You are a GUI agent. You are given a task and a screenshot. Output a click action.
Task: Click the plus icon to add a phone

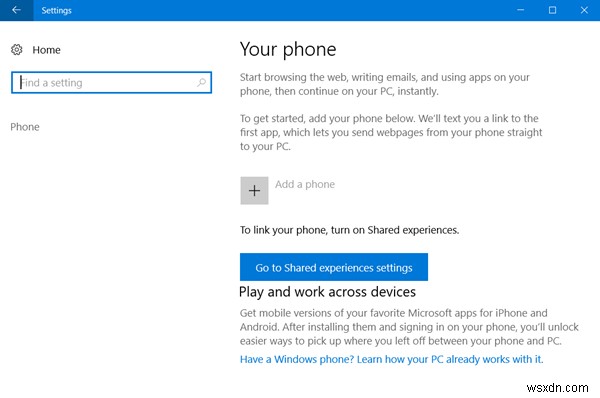coord(254,190)
